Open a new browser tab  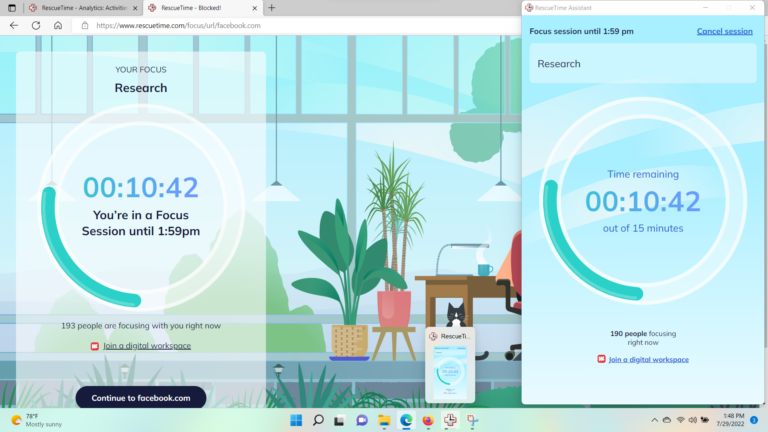click(272, 8)
